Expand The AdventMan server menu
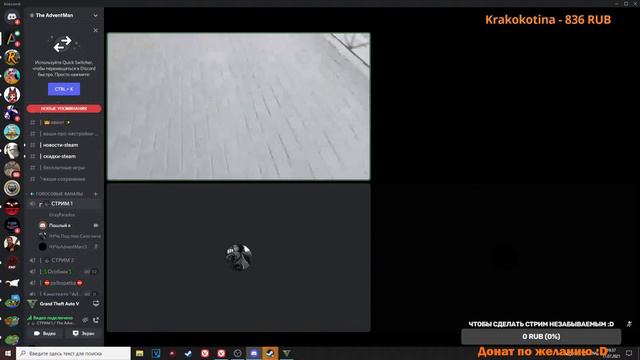Screen dimensions: 640x360 (x=95, y=16)
